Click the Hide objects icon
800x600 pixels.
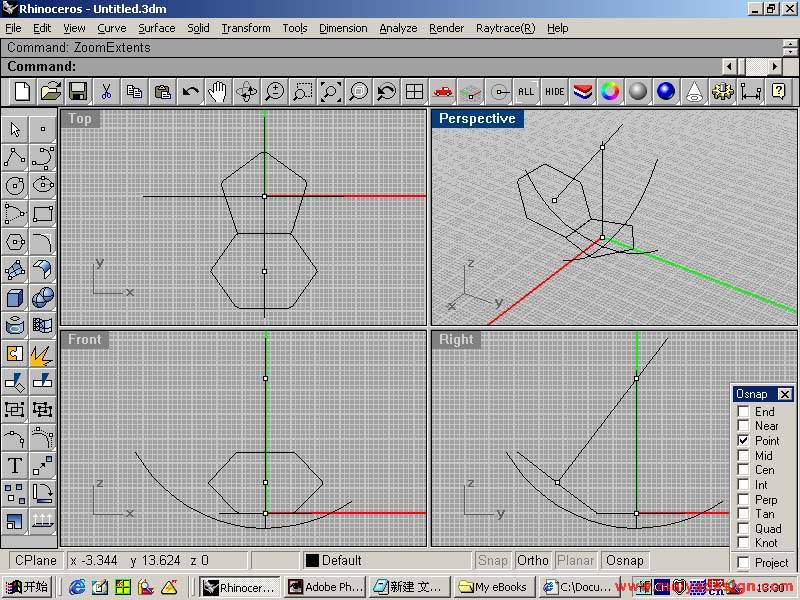click(555, 92)
